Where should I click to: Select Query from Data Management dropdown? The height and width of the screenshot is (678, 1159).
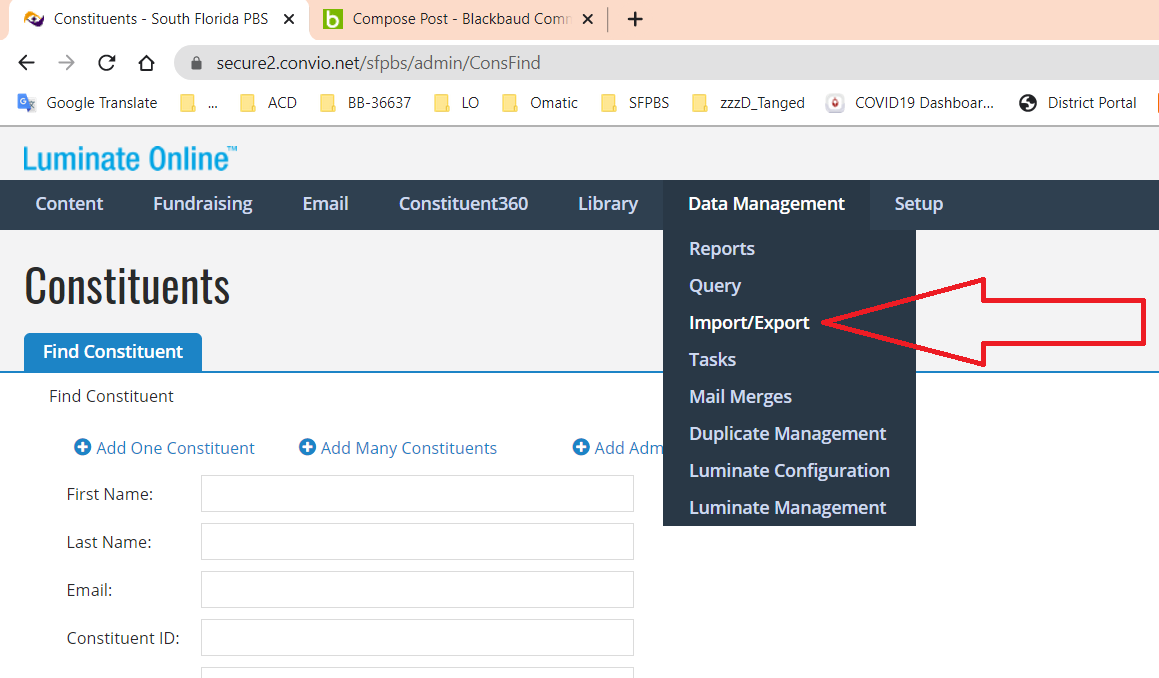click(715, 285)
